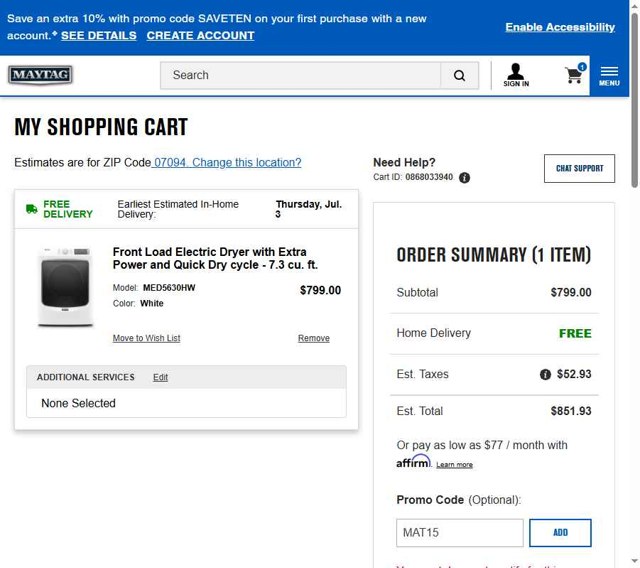
Task: Click the ORDER SUMMARY (1 ITEM) heading
Action: point(493,255)
